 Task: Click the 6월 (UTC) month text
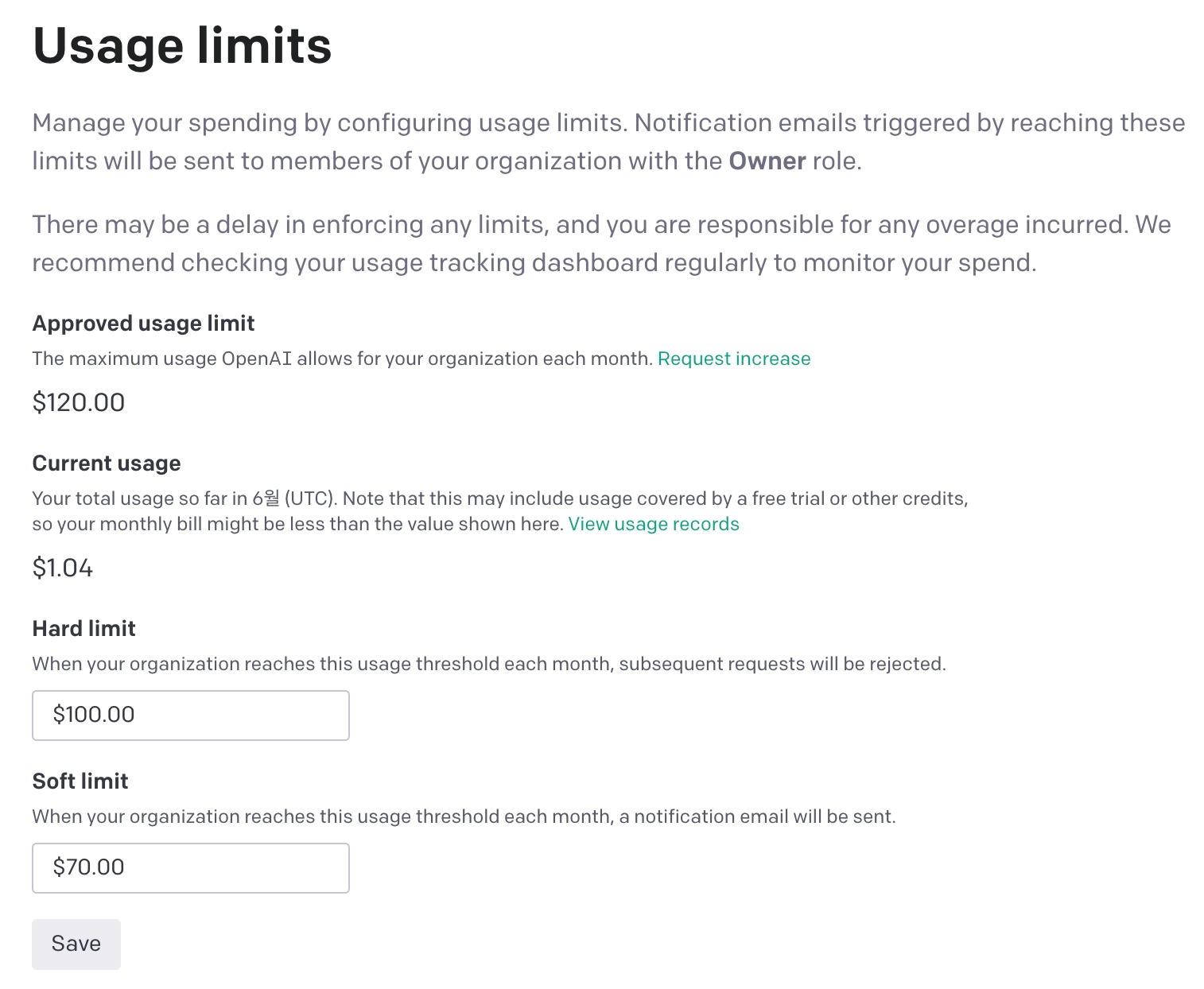[294, 498]
